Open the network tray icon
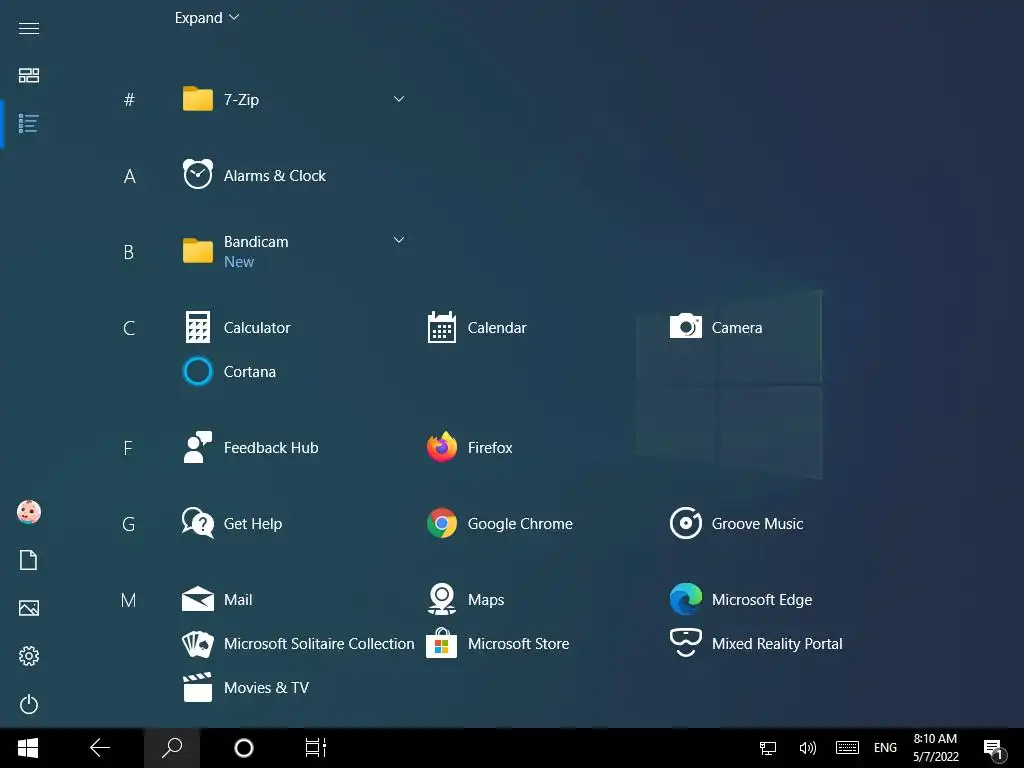Screen dimensions: 1024x768 pos(768,748)
